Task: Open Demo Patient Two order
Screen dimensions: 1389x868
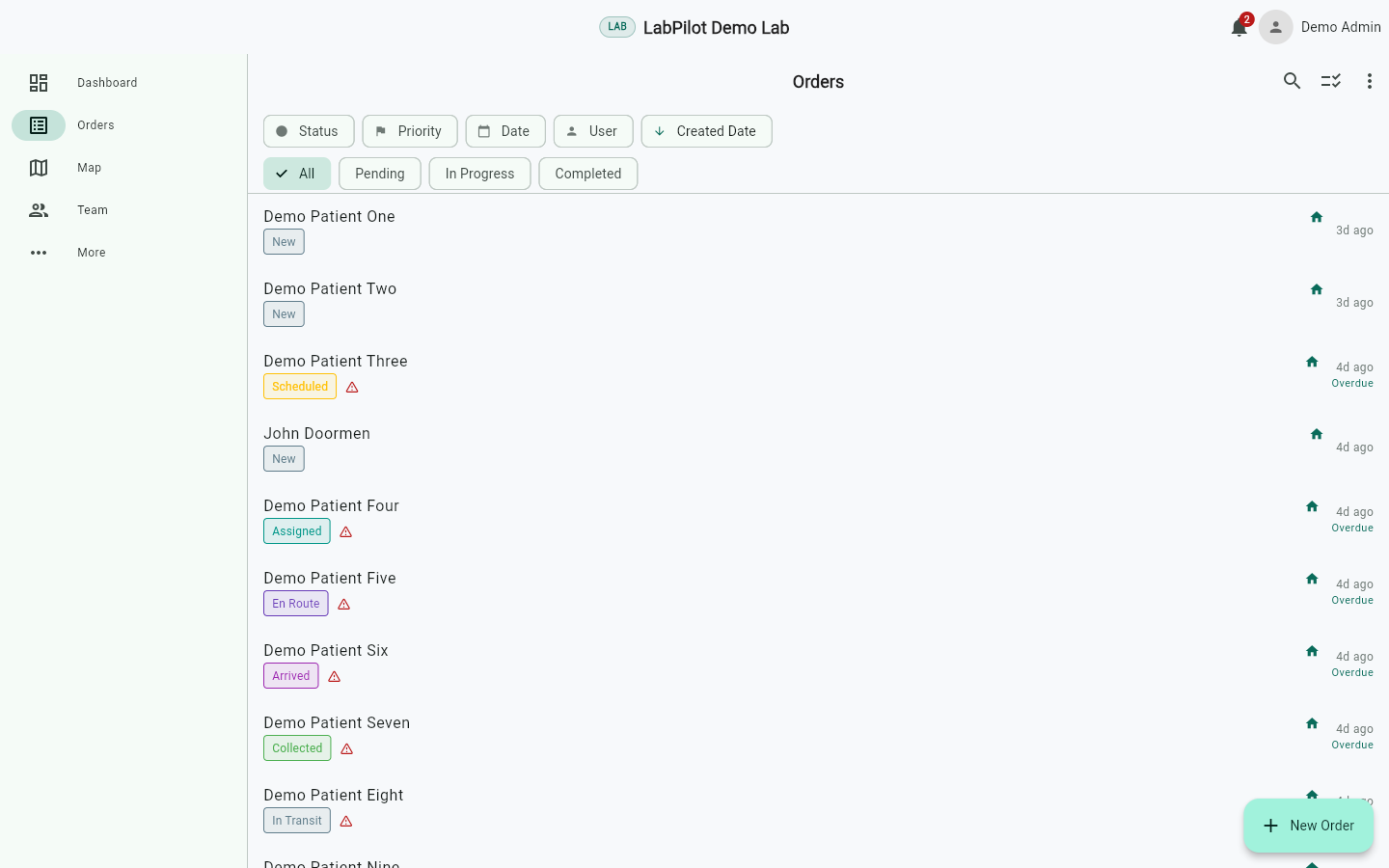Action: (x=818, y=302)
